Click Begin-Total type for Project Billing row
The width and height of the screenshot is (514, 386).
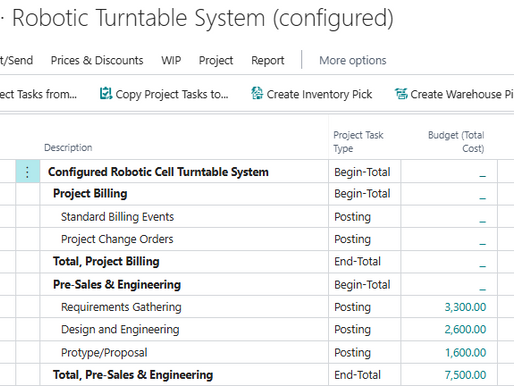tap(362, 194)
